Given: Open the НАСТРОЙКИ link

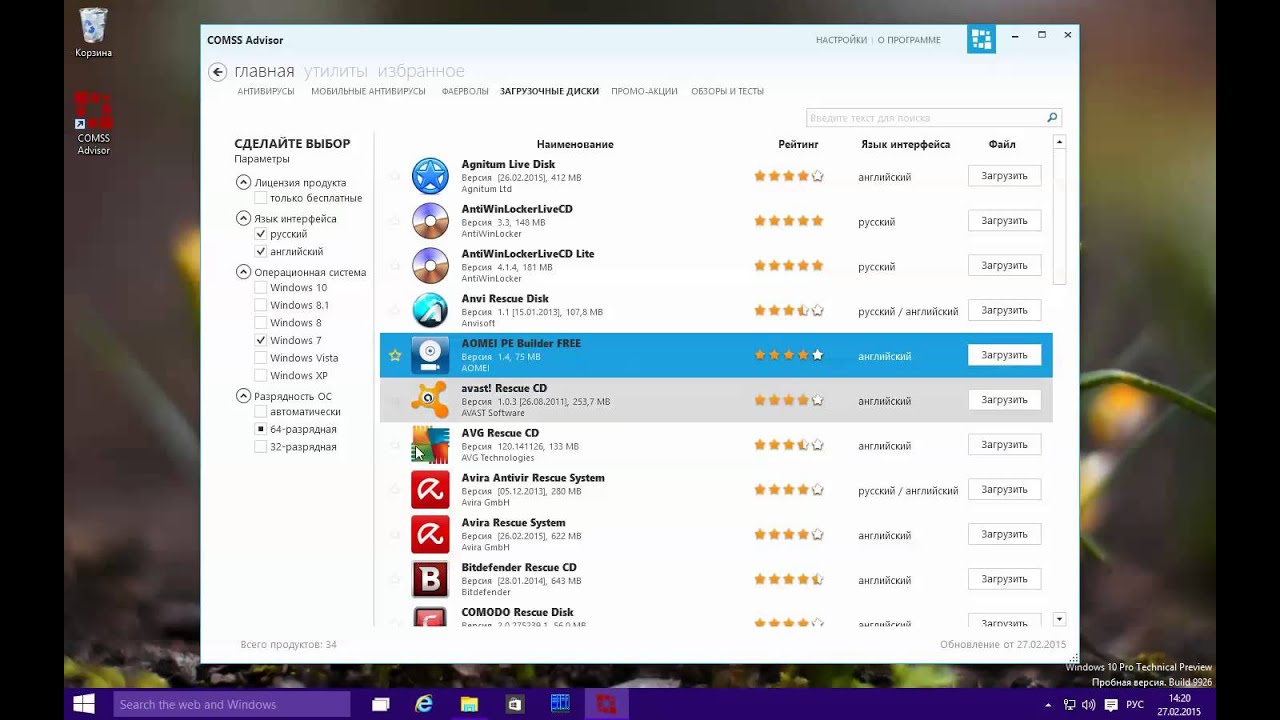Looking at the screenshot, I should [x=841, y=40].
